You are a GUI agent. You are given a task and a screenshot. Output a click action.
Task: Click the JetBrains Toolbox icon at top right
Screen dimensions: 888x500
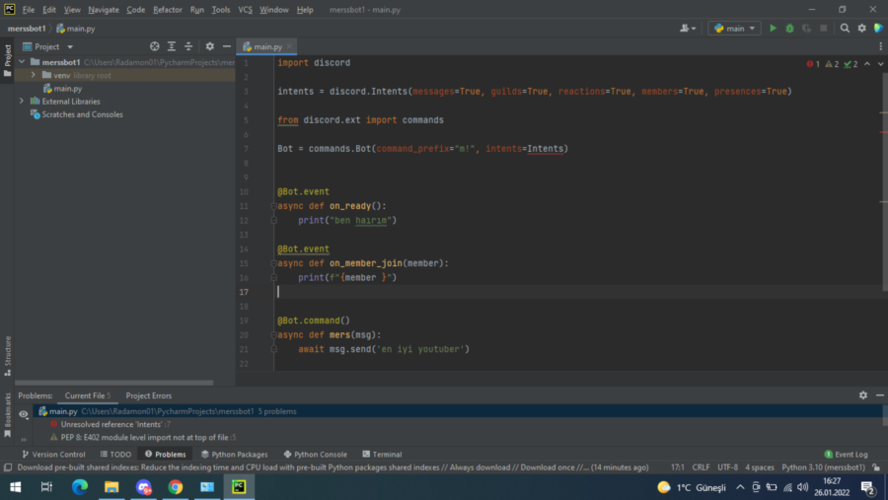point(878,28)
